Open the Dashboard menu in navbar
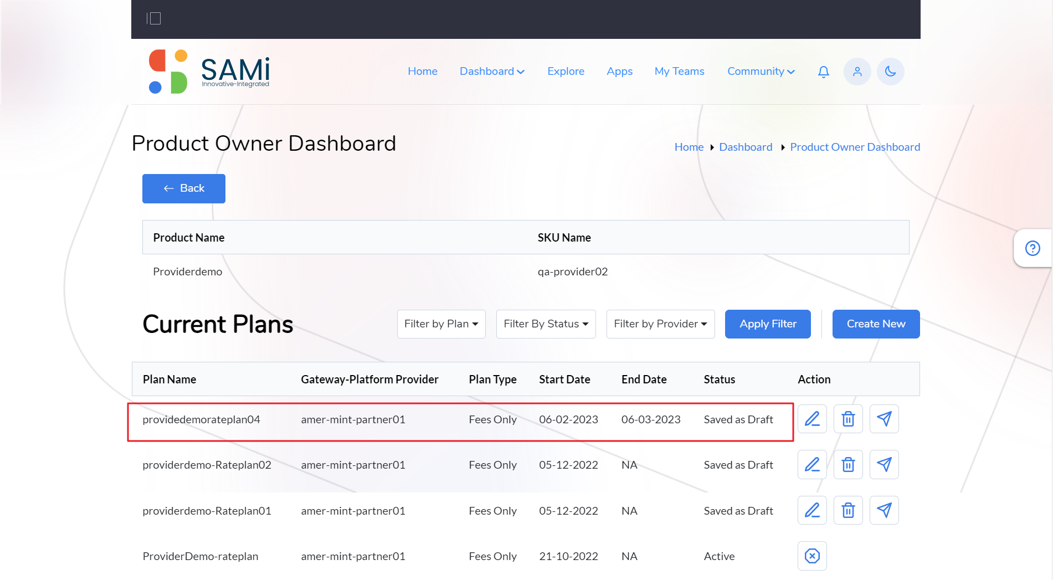 tap(492, 71)
